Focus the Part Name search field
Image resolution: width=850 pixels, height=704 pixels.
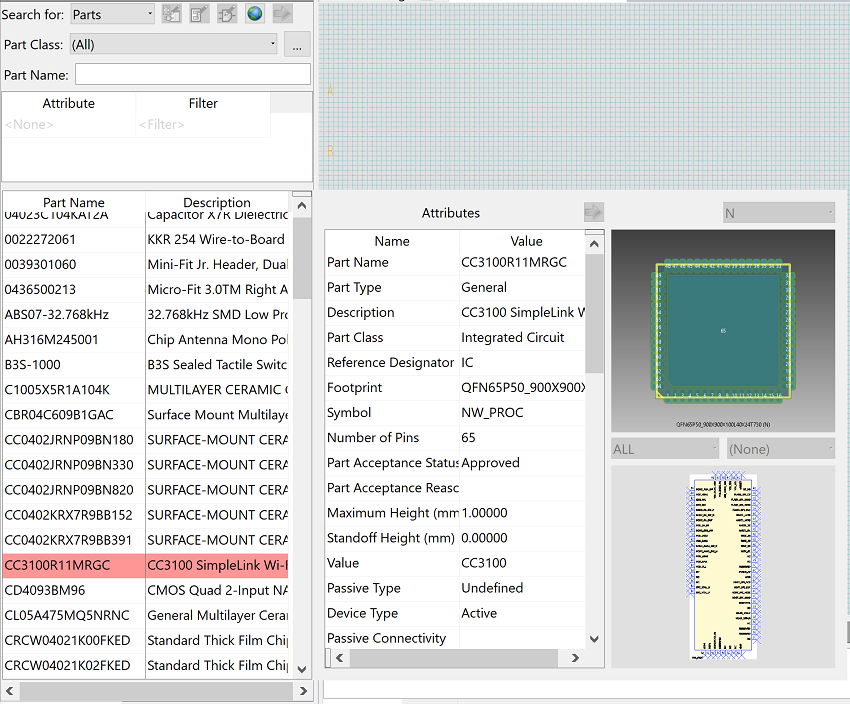(192, 74)
